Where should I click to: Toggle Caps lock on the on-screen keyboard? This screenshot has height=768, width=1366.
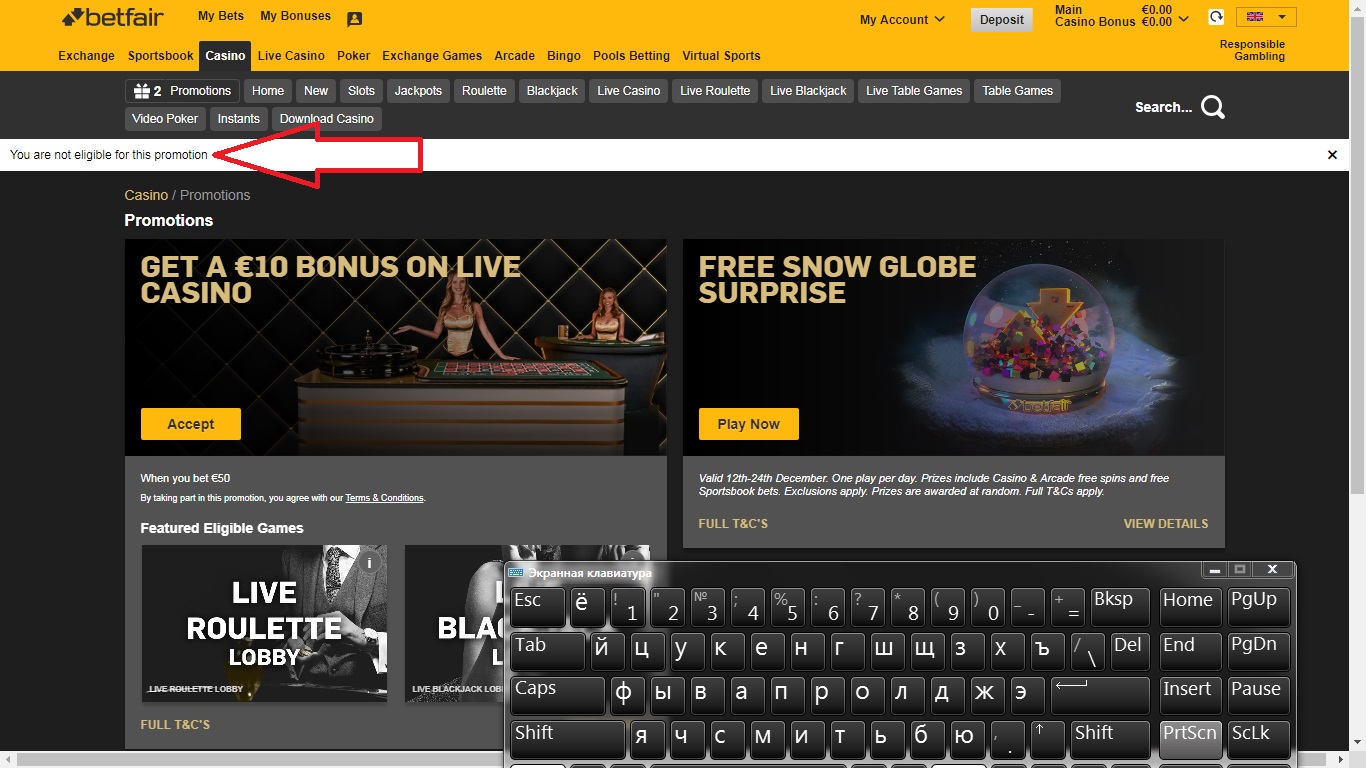coord(556,695)
